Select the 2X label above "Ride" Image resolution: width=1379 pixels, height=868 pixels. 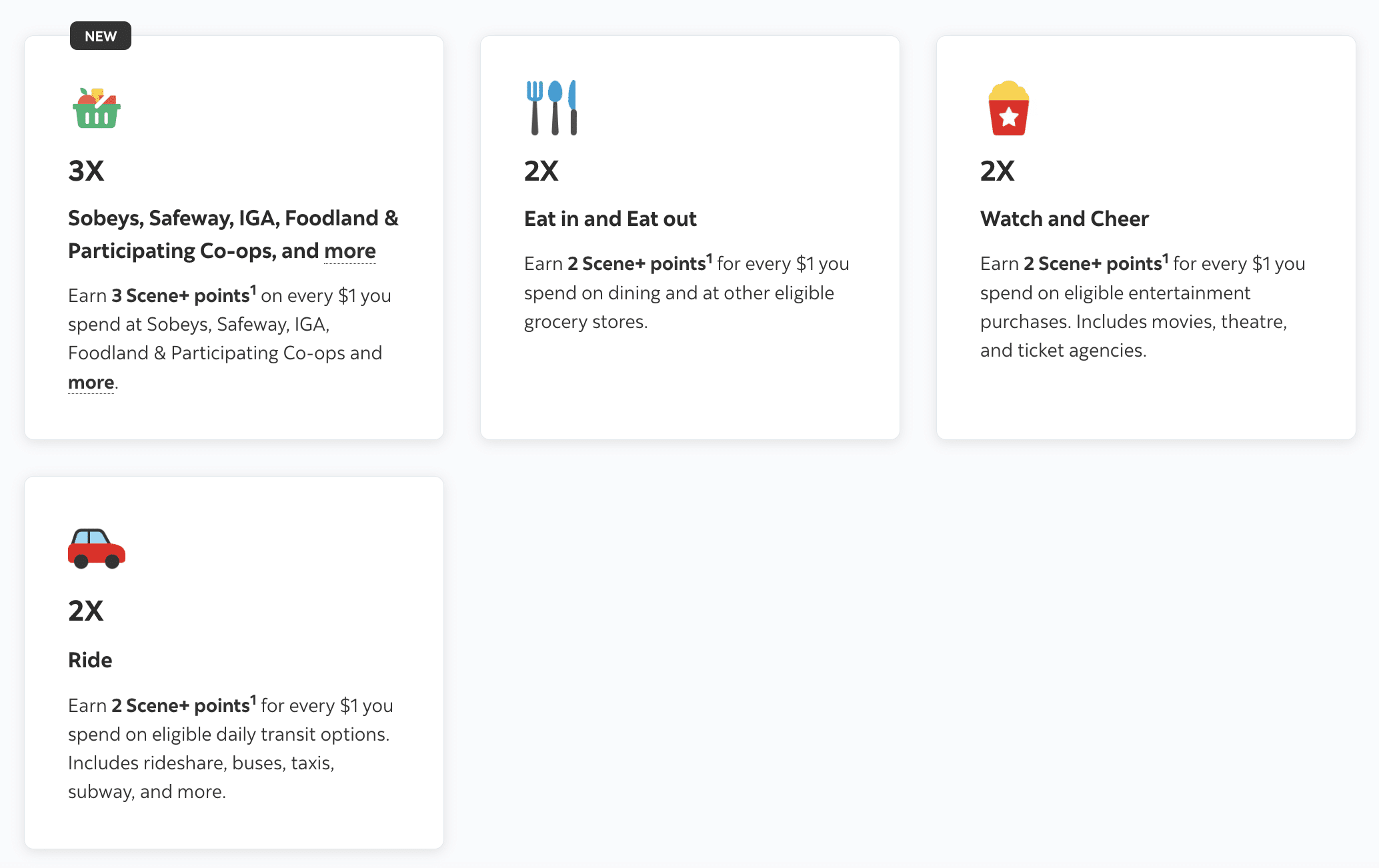[x=86, y=611]
